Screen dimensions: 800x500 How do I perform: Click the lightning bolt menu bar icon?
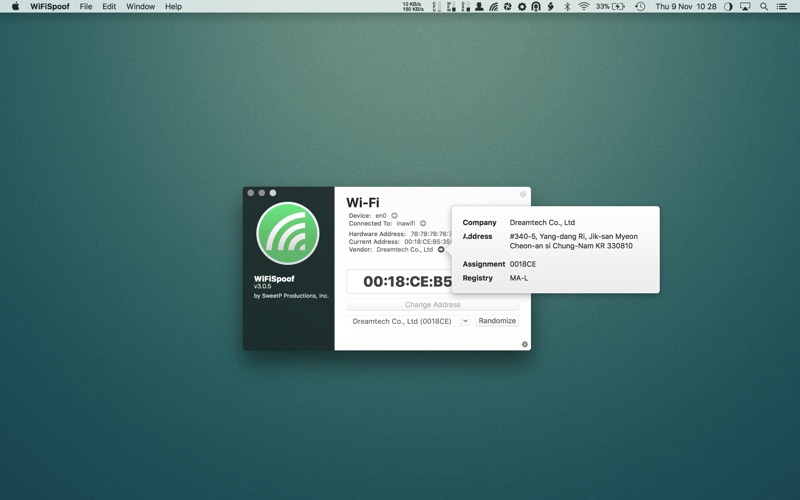click(x=551, y=7)
